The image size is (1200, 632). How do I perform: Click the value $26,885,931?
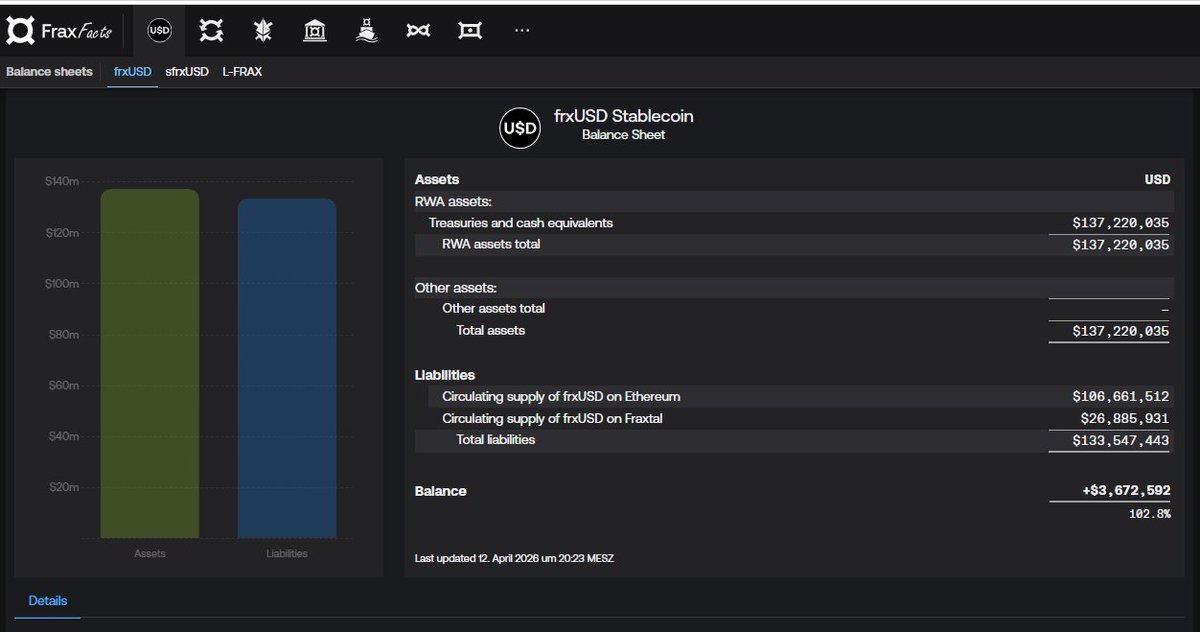click(x=1124, y=419)
